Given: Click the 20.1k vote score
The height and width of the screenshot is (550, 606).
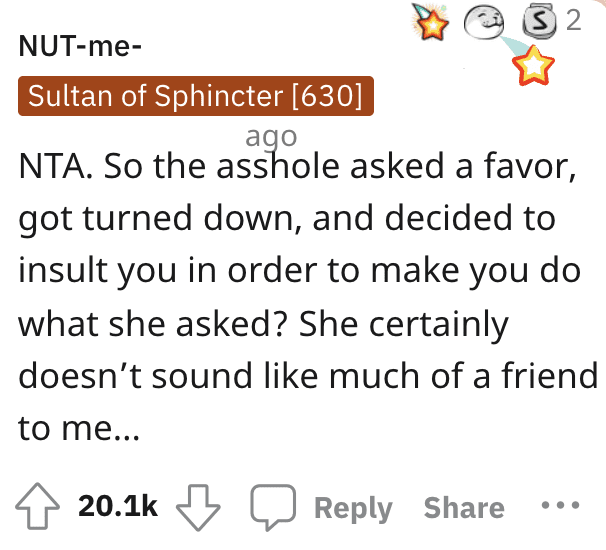Looking at the screenshot, I should point(118,507).
